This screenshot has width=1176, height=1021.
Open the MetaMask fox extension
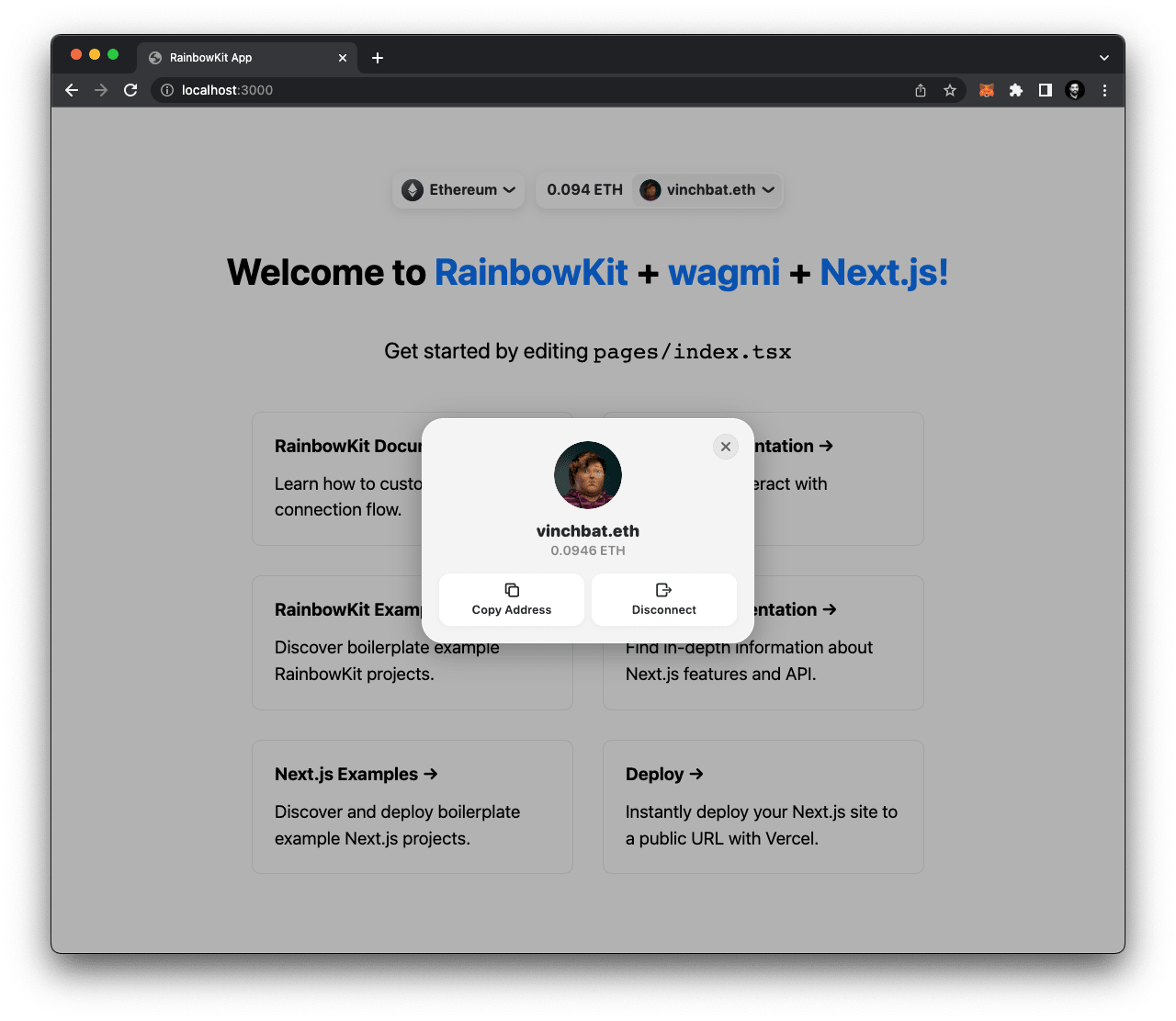(x=987, y=90)
